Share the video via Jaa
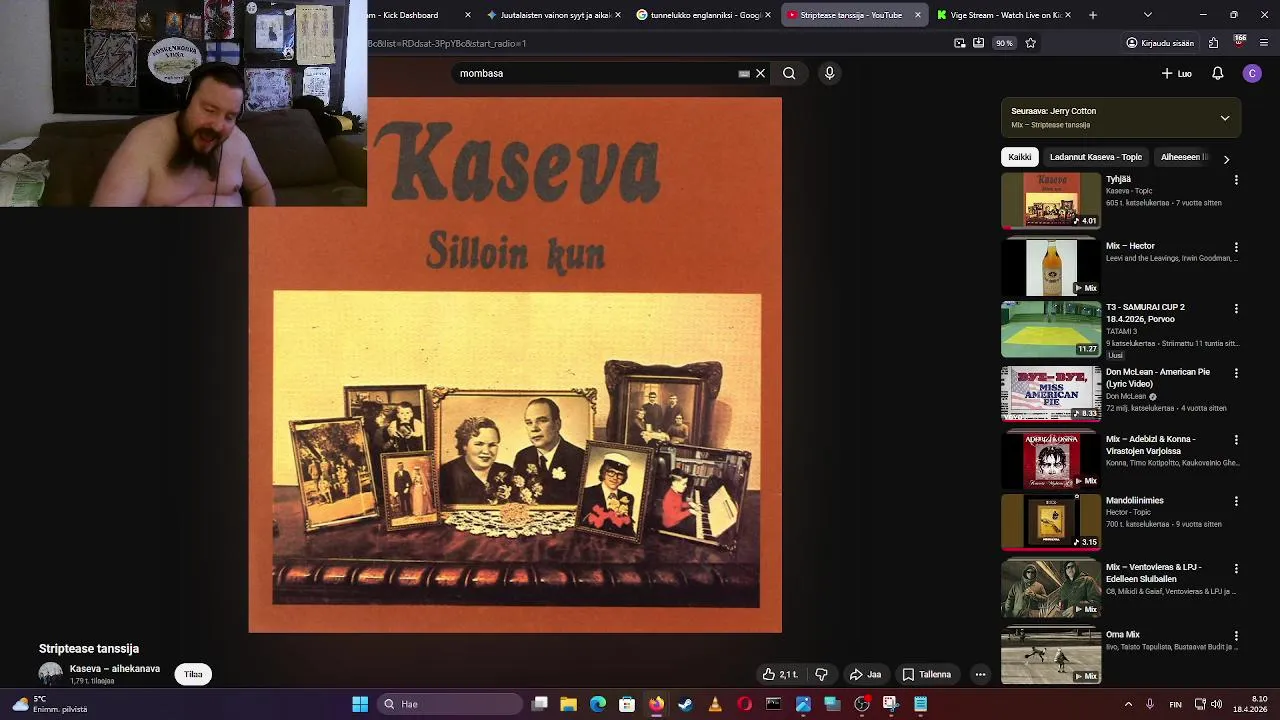The width and height of the screenshot is (1280, 720). (865, 674)
